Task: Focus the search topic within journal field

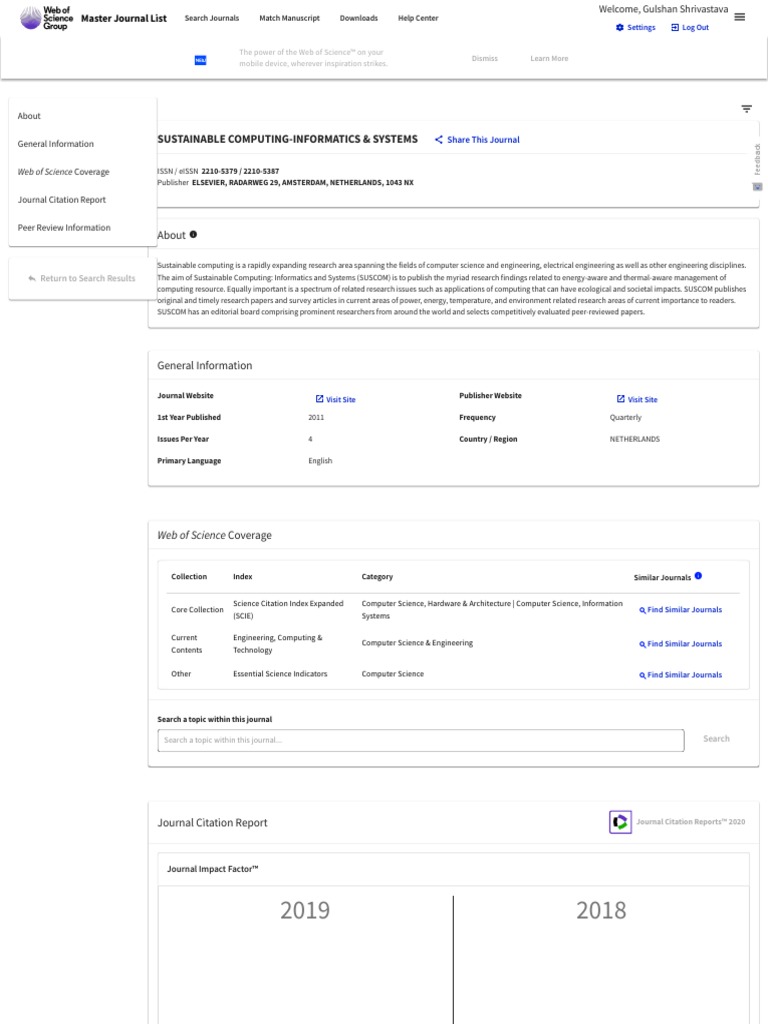Action: point(420,740)
